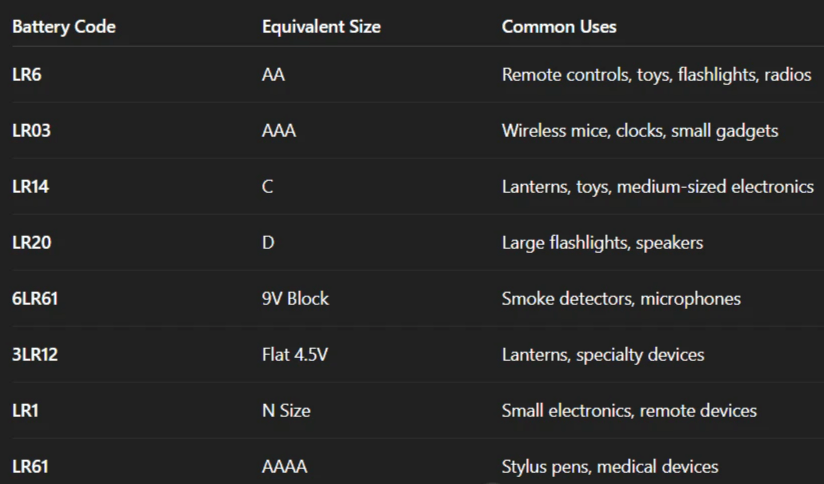This screenshot has width=824, height=484.
Task: Click the Battery Code column header
Action: click(63, 27)
